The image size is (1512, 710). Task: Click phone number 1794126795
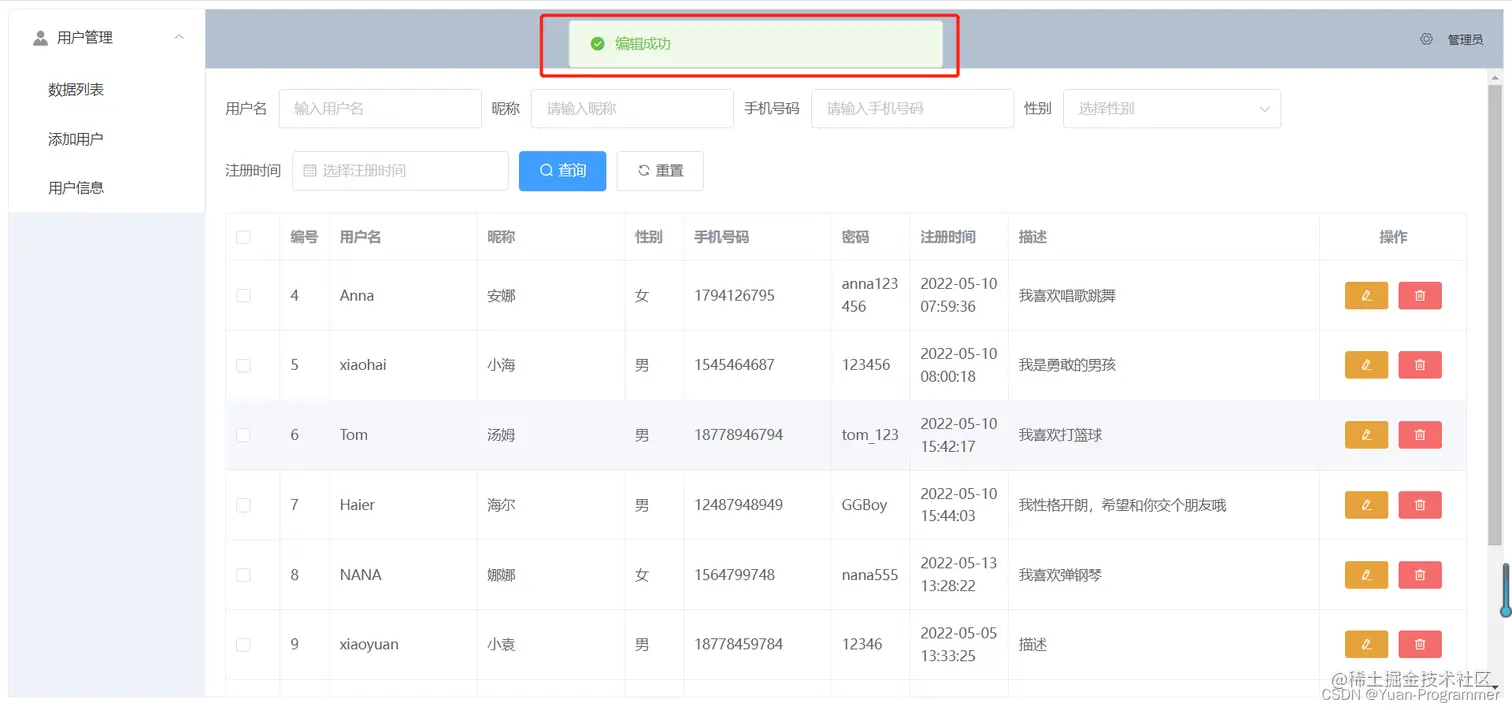pyautogui.click(x=734, y=295)
